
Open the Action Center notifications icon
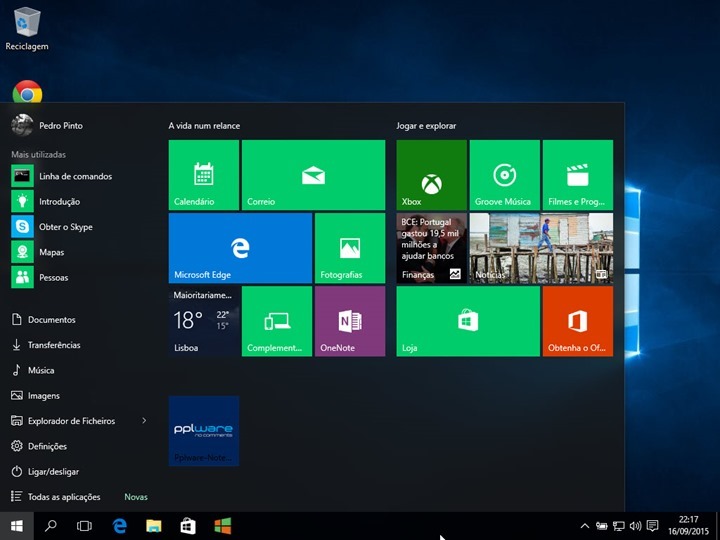coord(652,525)
